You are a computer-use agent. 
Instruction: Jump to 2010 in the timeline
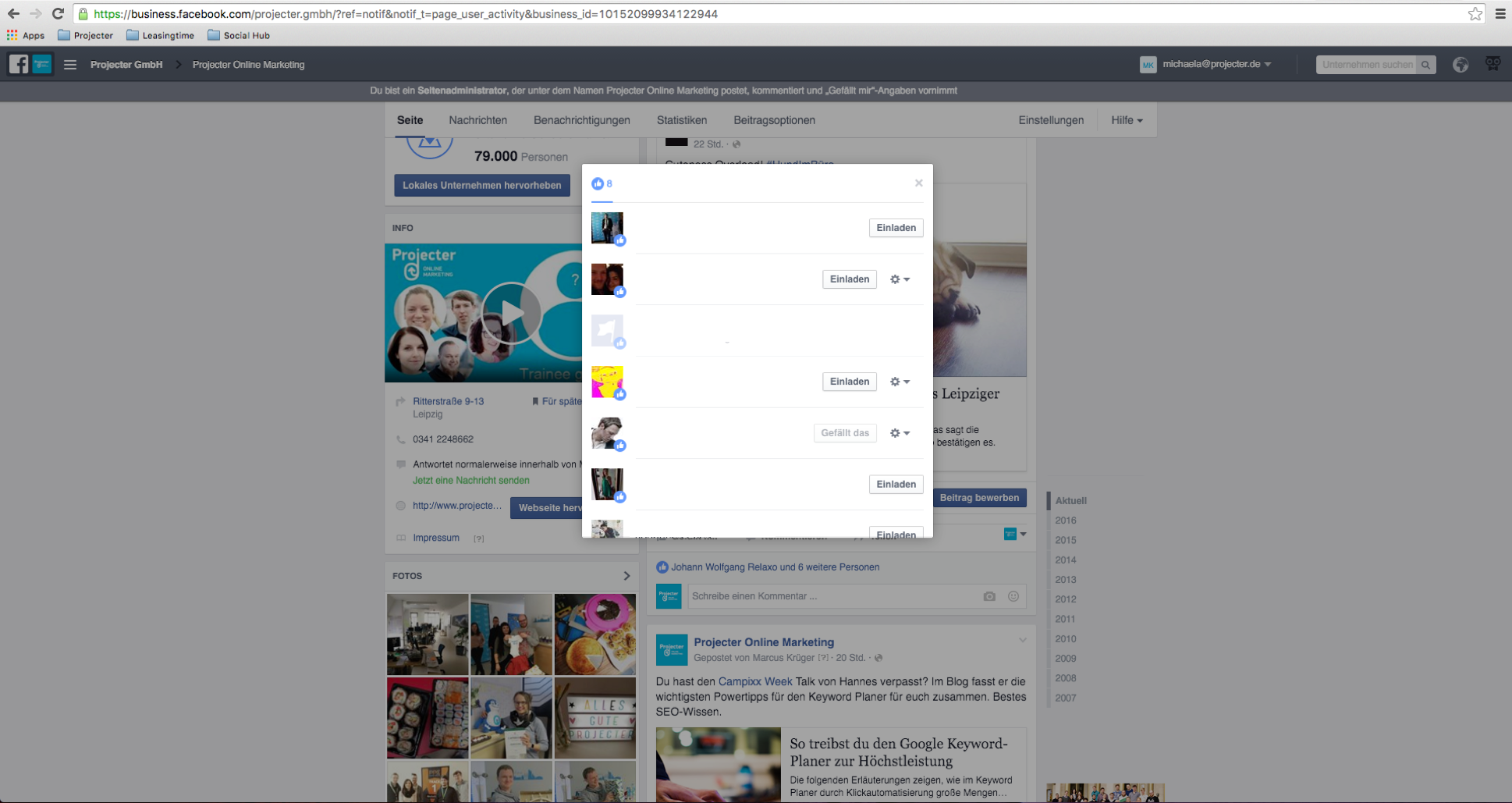tap(1066, 639)
